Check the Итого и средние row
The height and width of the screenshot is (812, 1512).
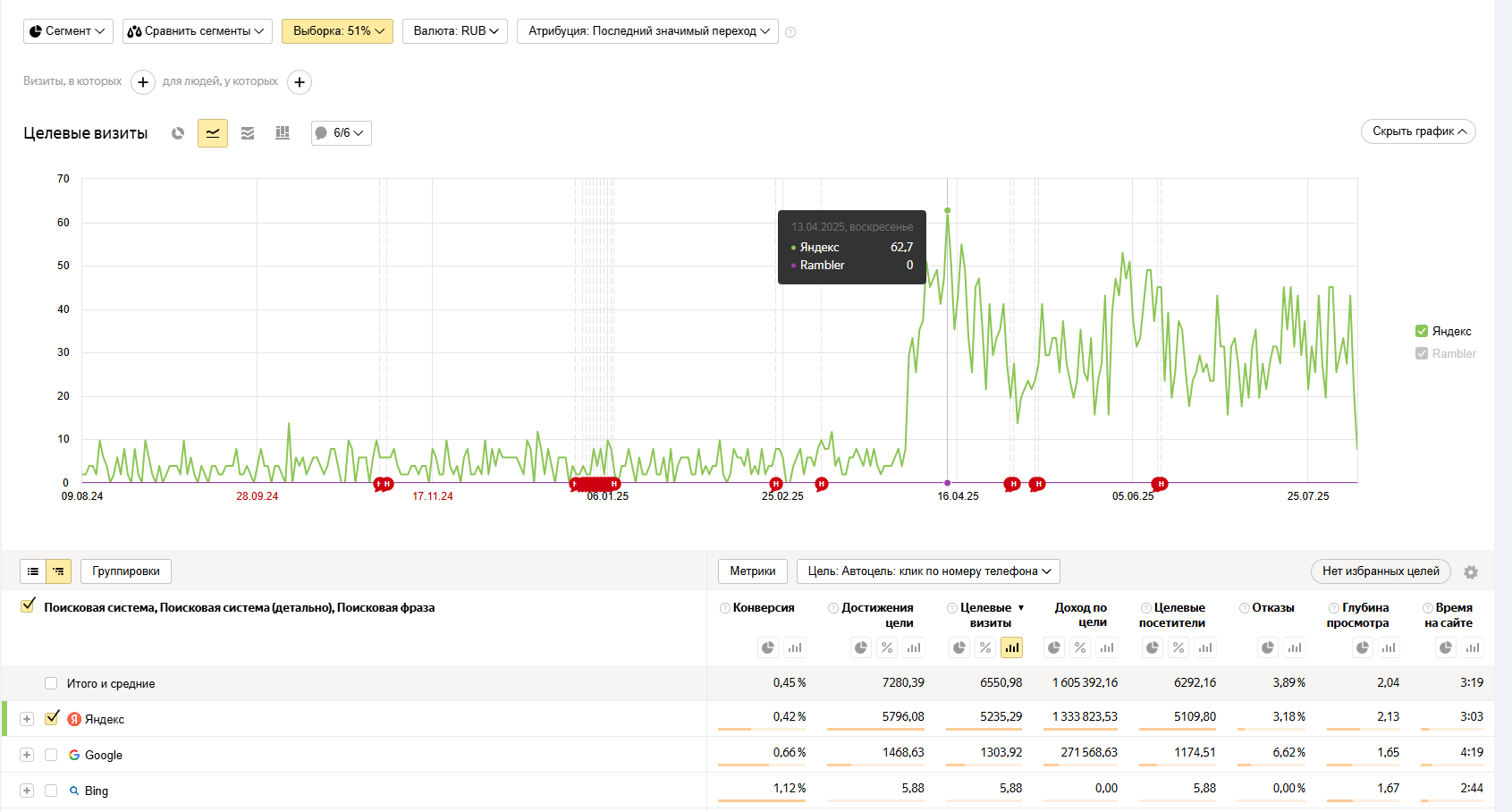(x=51, y=683)
